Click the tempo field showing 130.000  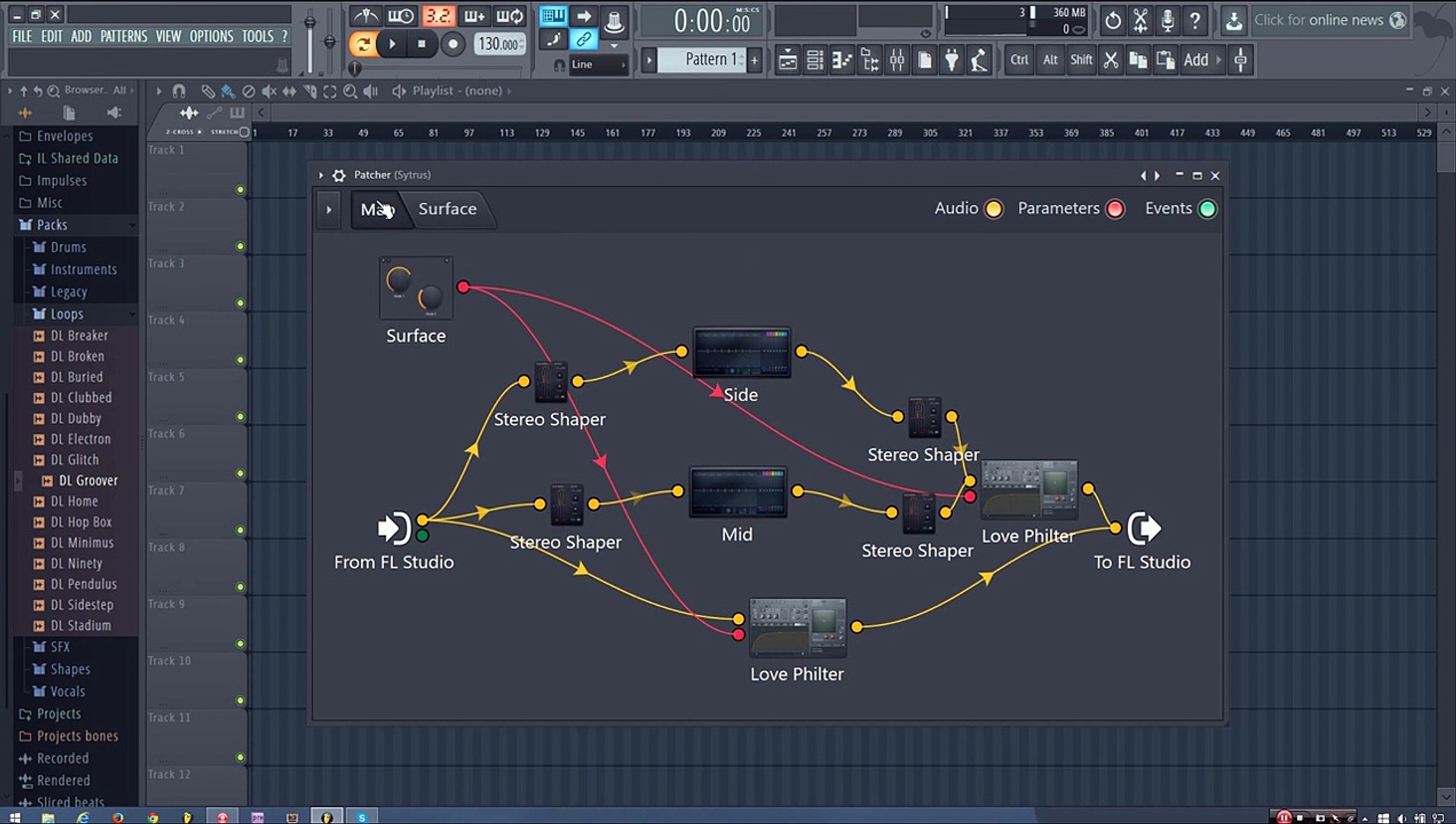click(499, 44)
